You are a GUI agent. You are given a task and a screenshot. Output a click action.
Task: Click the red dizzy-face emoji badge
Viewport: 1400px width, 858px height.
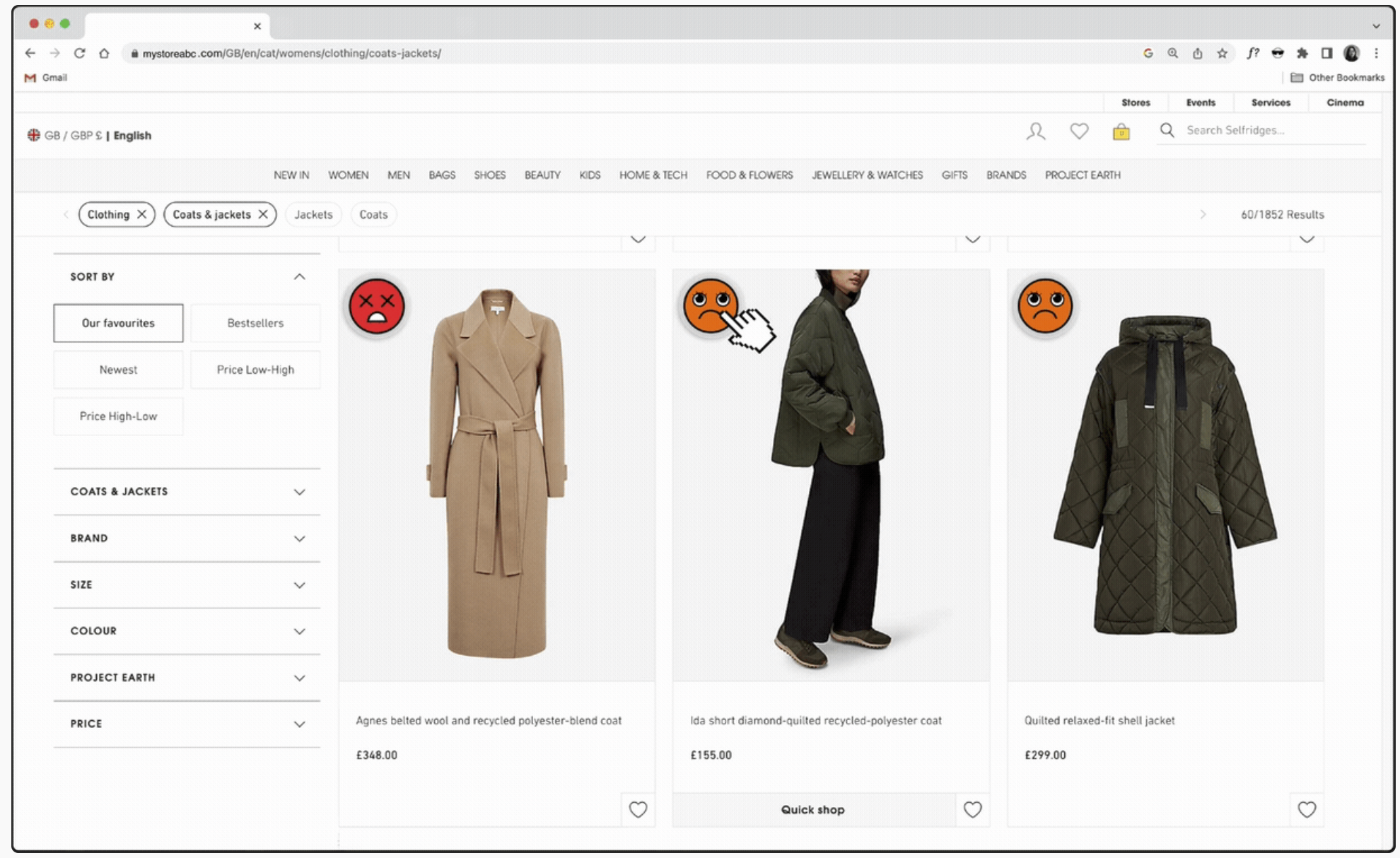tap(377, 306)
